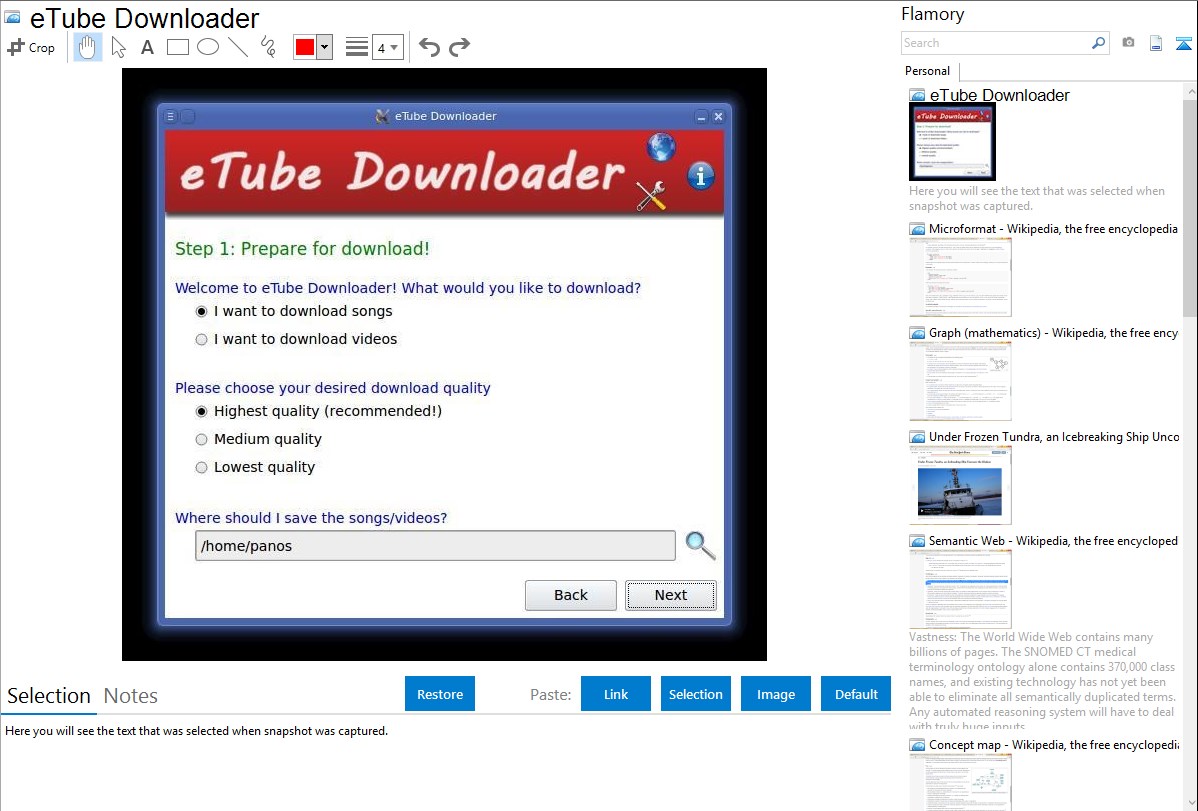Image resolution: width=1198 pixels, height=811 pixels.
Task: Choose Medium quality option
Action: click(259, 440)
